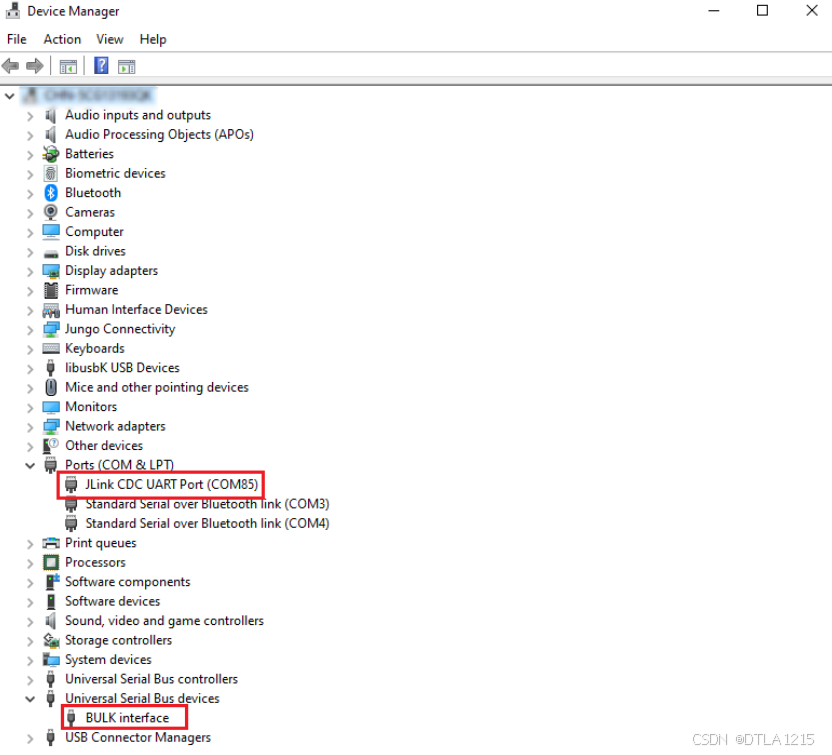Screen dimensions: 832x755
Task: Collapse the Ports (COM & LPT) category
Action: (x=29, y=465)
